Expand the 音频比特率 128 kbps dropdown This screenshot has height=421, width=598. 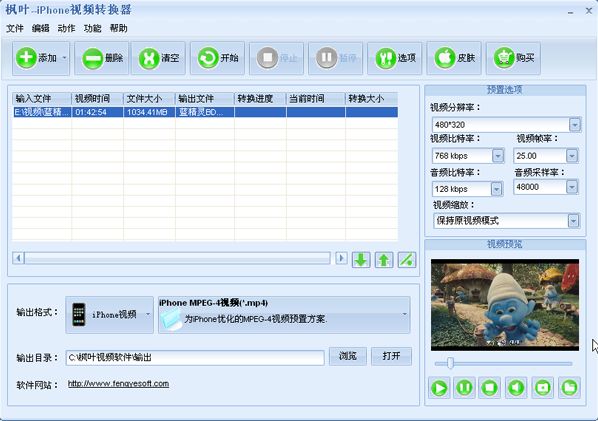coord(496,189)
